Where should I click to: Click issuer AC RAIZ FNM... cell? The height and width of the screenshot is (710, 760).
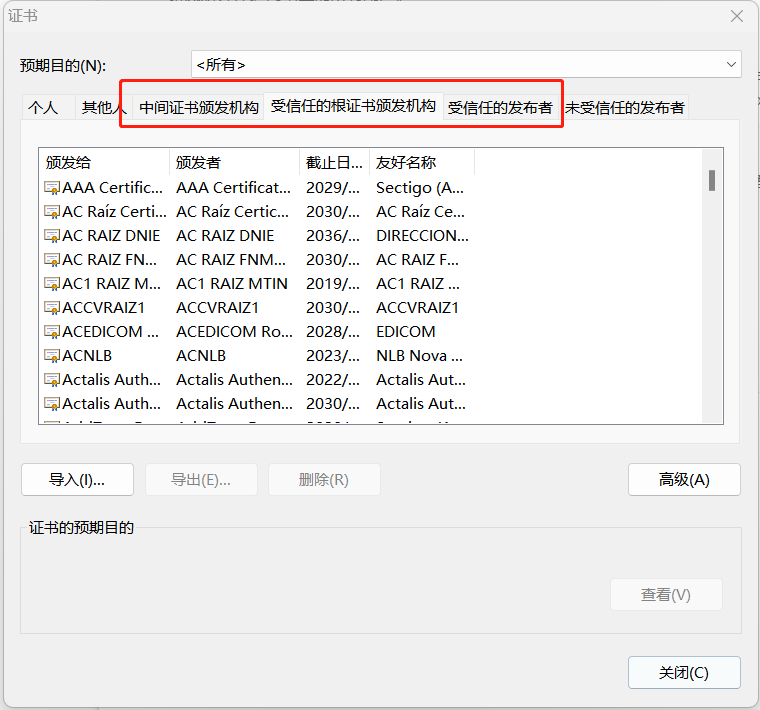231,260
